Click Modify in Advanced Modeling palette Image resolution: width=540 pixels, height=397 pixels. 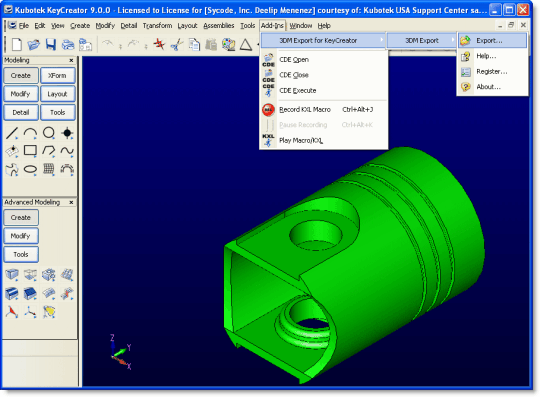coord(21,236)
